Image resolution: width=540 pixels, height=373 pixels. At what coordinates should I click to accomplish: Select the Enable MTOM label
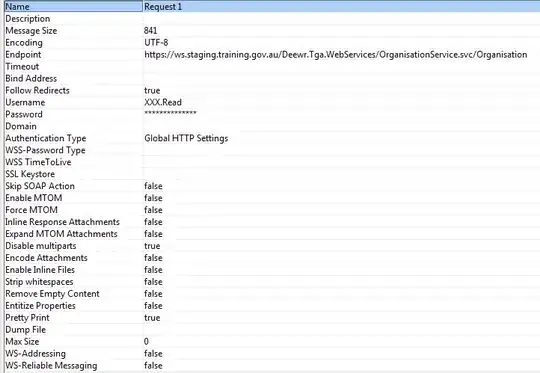(34, 198)
